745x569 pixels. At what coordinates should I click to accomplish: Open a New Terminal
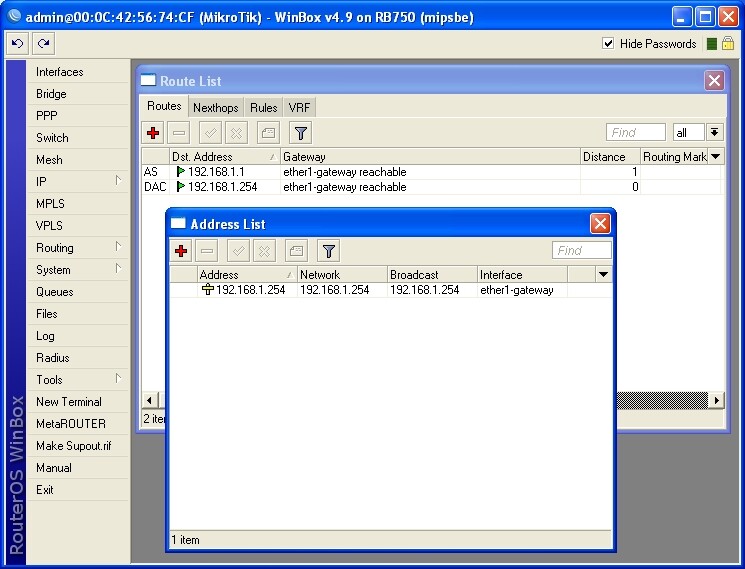coord(77,402)
